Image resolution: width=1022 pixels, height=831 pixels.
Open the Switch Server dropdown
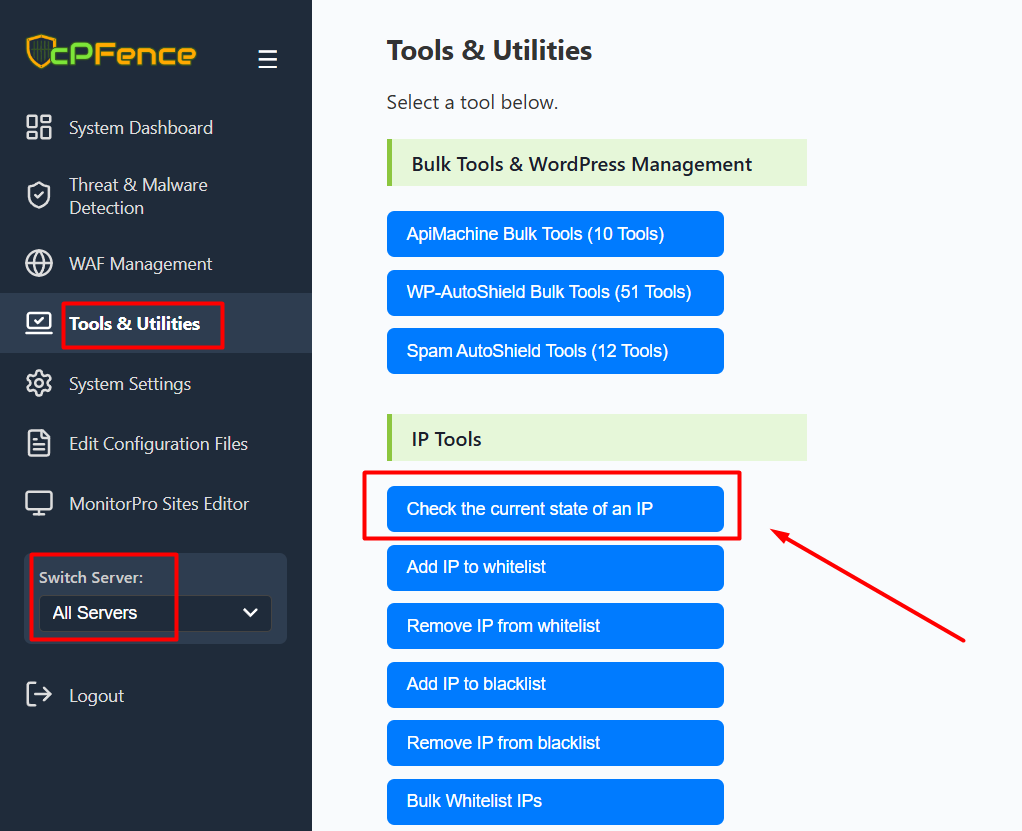(x=155, y=613)
